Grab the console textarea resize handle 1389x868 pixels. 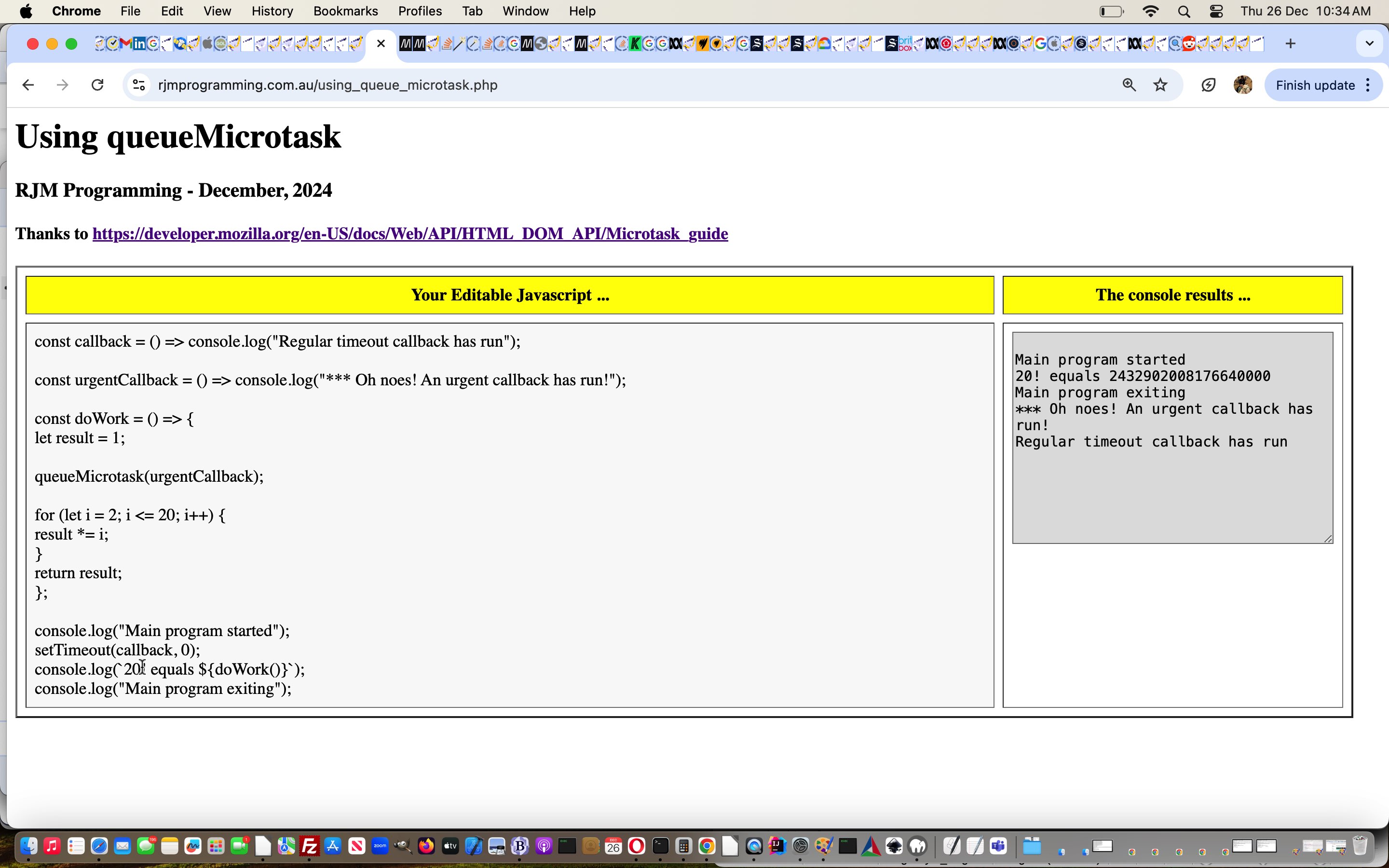(1328, 539)
